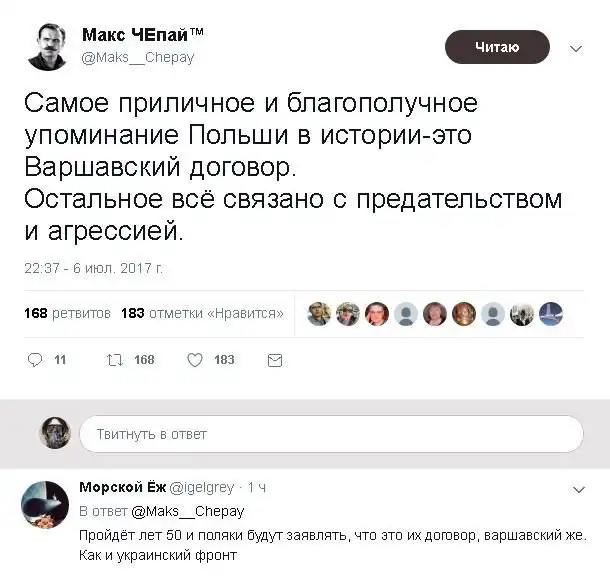
Task: Click the envelope direct message icon
Action: (275, 360)
